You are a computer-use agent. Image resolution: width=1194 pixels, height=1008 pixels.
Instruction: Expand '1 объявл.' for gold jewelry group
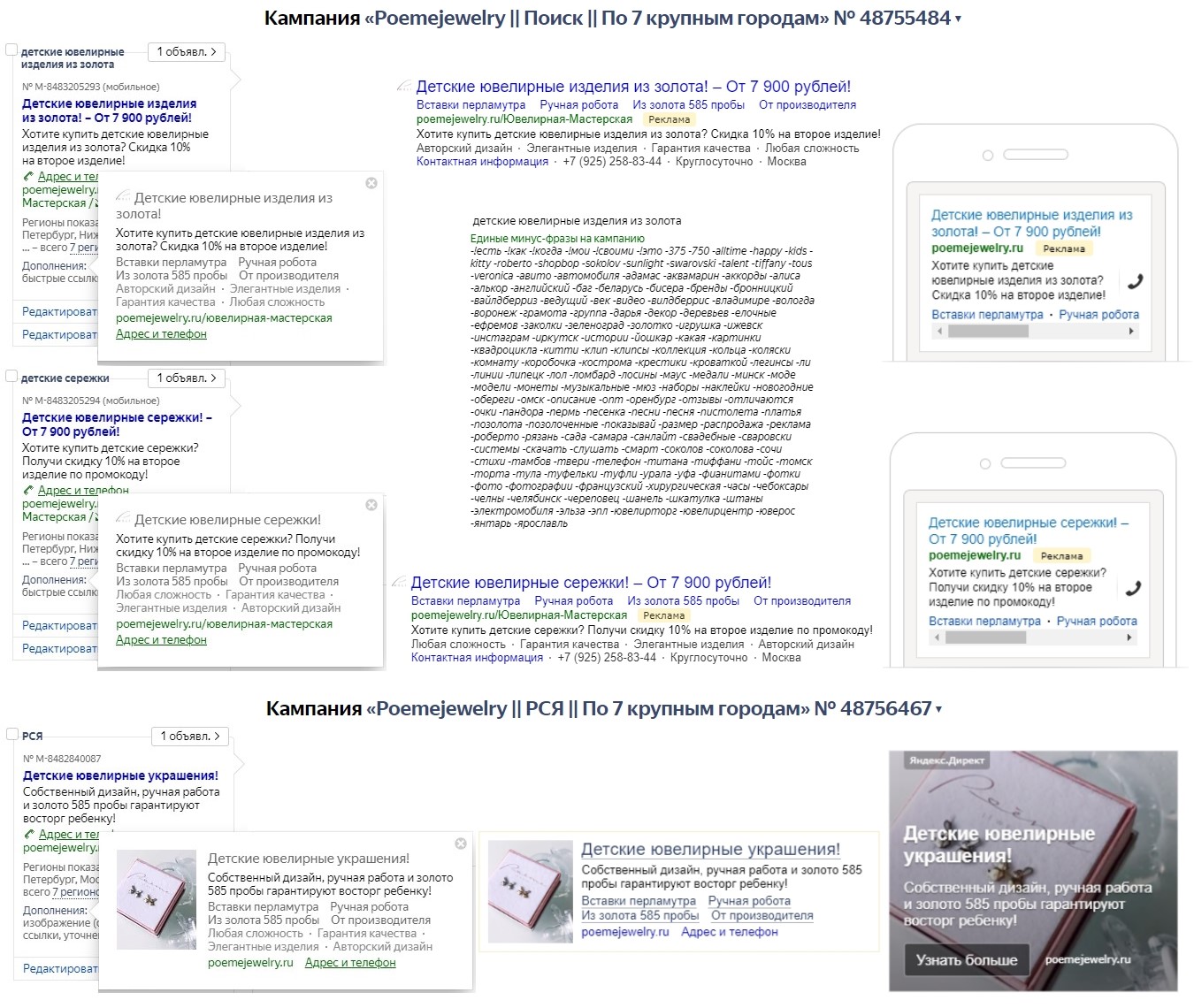[187, 52]
